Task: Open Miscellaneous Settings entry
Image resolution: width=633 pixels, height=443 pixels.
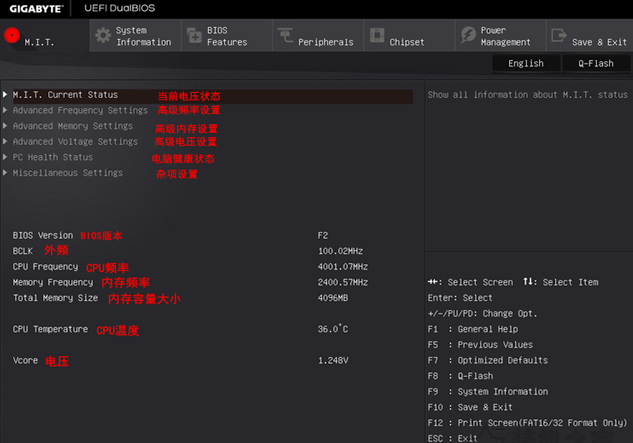Action: tap(67, 173)
